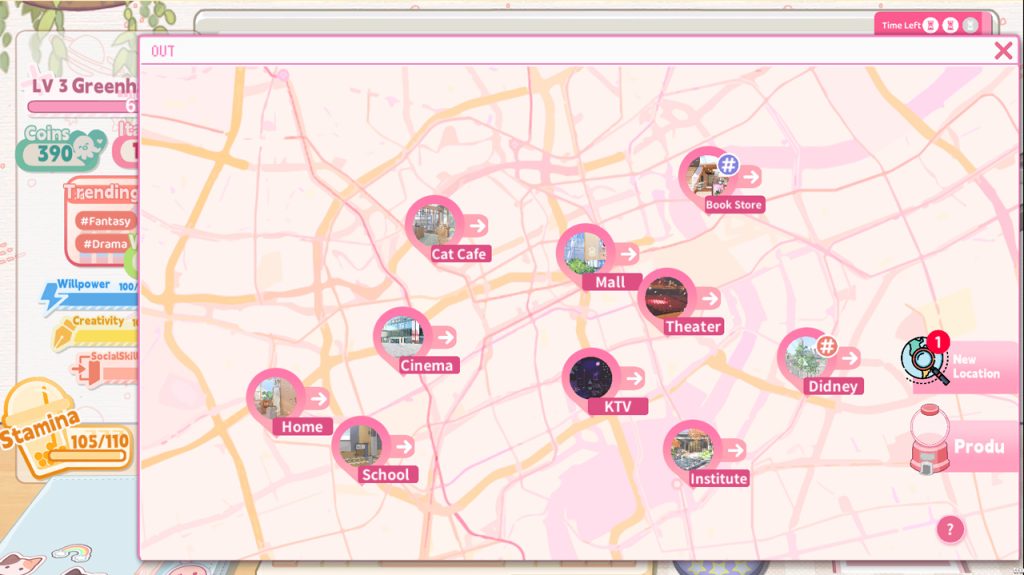Select the Didney map marker
1024x575 pixels.
click(x=805, y=356)
